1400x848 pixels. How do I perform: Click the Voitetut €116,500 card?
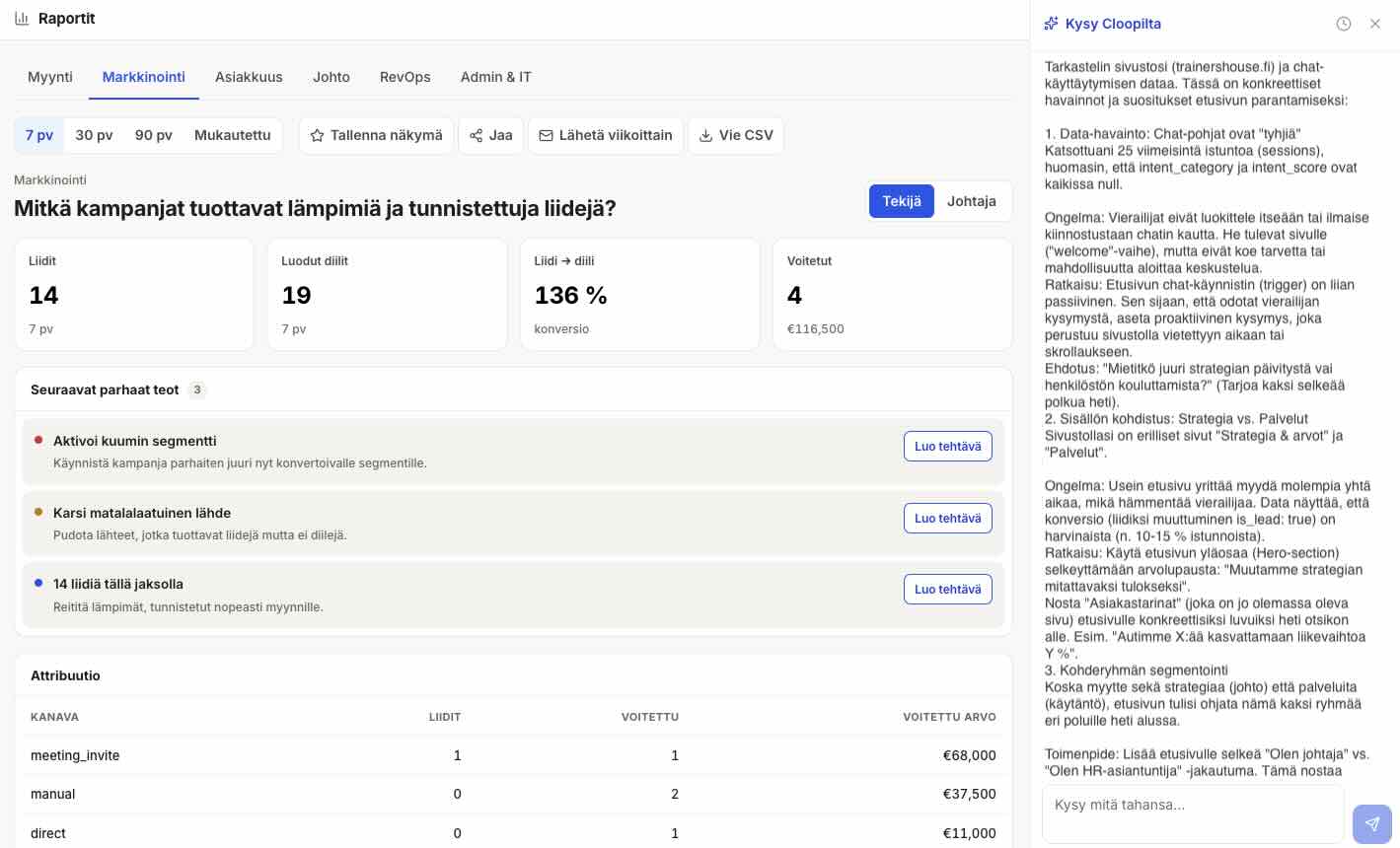[x=893, y=295]
